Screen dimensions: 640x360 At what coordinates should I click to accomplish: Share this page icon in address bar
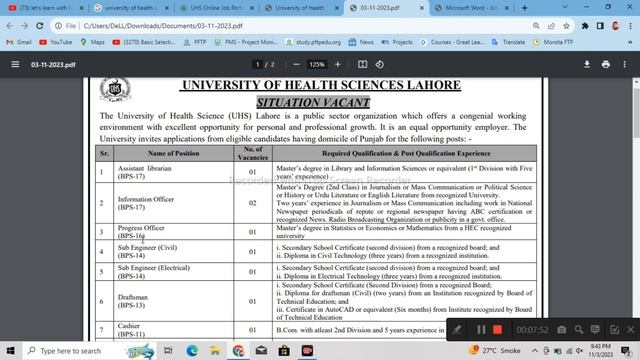point(551,26)
